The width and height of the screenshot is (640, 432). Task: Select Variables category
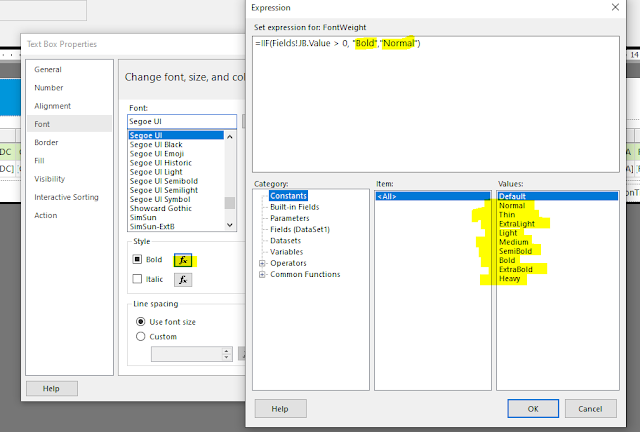287,252
